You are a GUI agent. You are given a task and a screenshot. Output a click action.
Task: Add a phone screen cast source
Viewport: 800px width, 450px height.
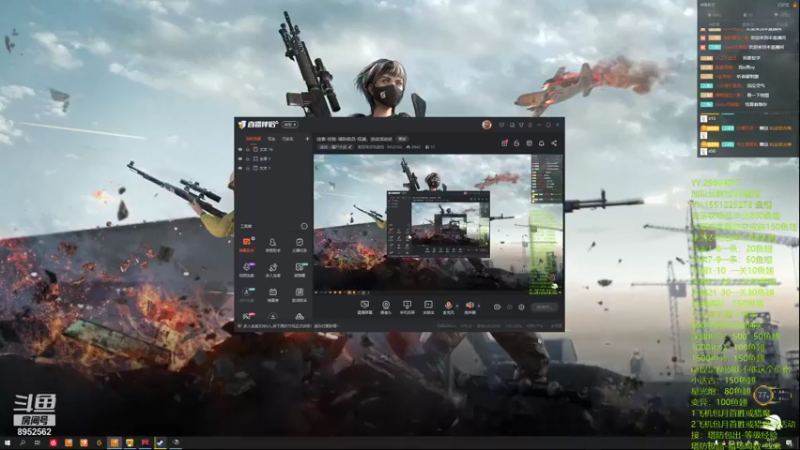407,307
